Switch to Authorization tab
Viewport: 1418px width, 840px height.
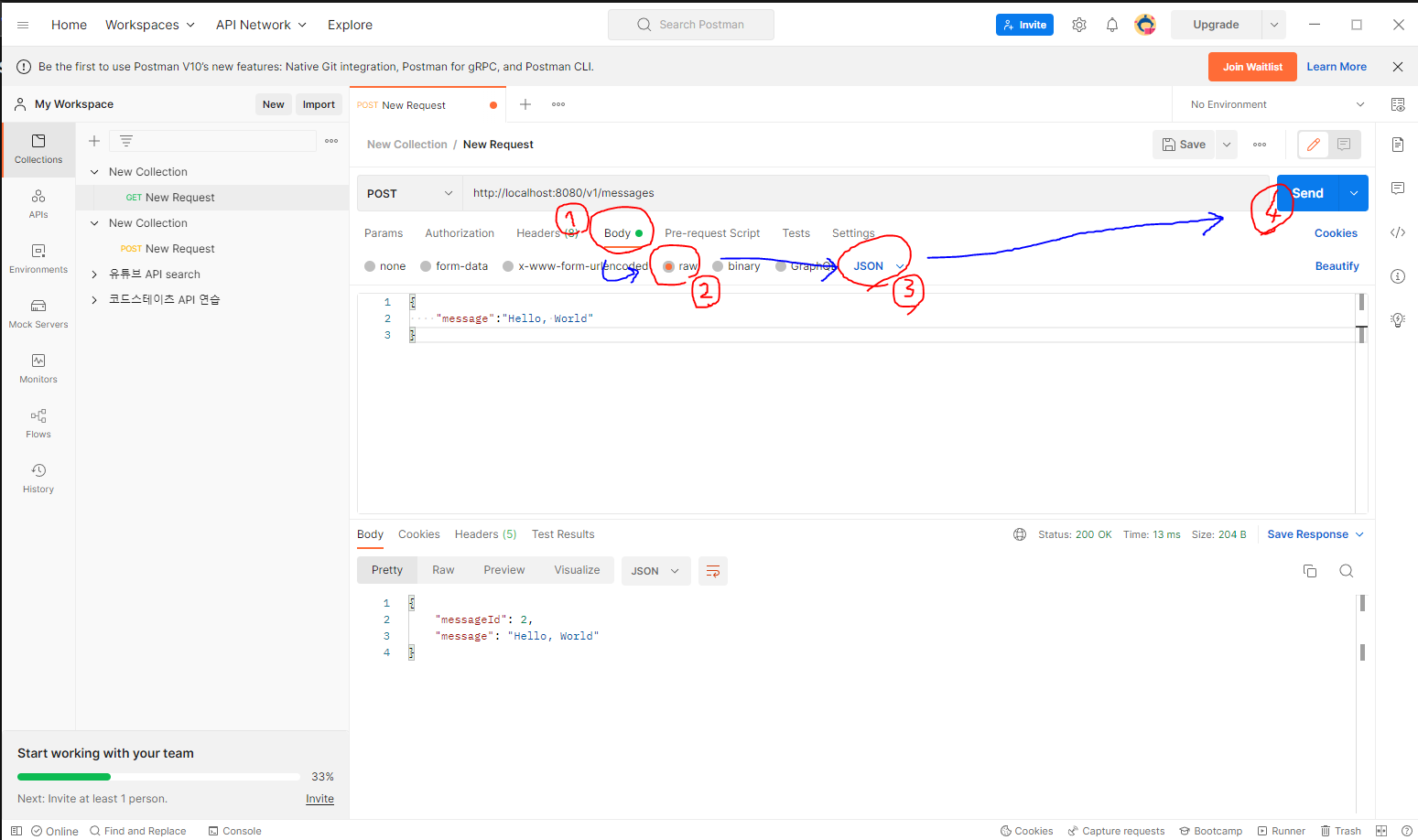tap(460, 233)
